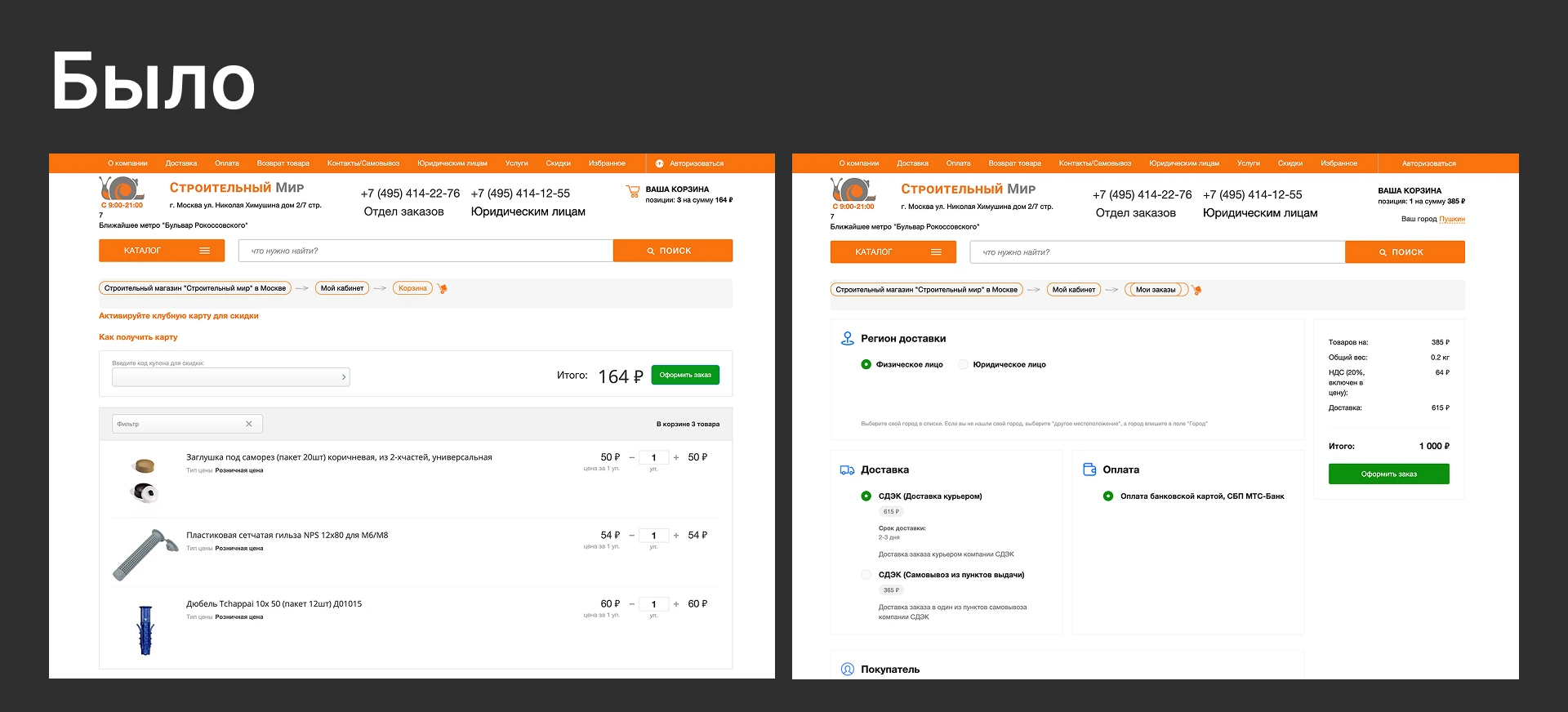Click the wallet icon next to Оплата heading
1568x712 pixels.
point(1089,469)
